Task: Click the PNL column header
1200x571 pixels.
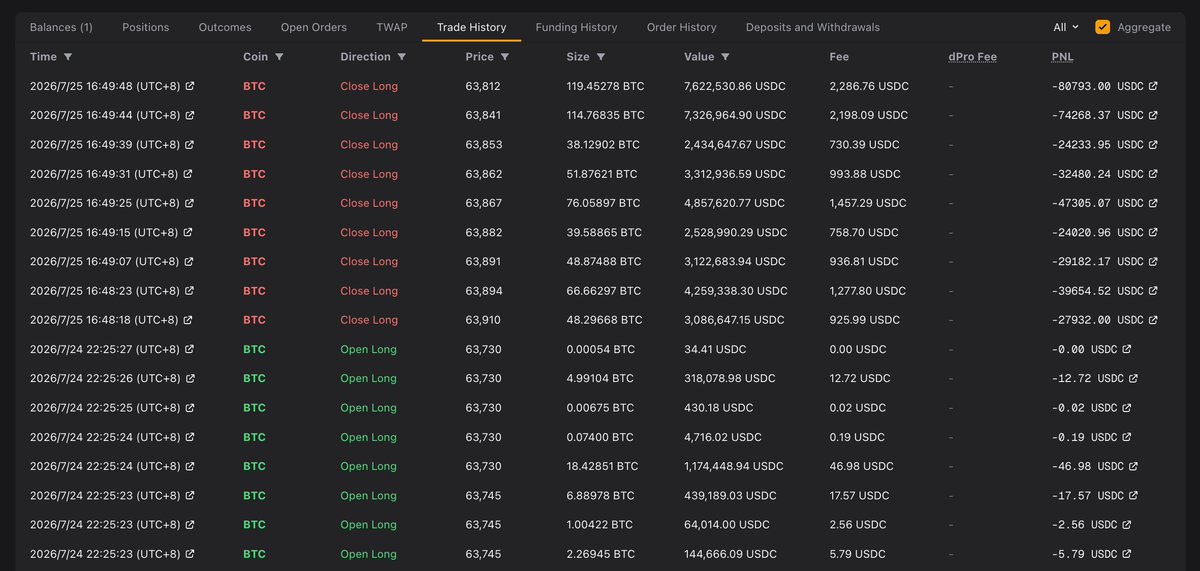Action: point(1062,57)
